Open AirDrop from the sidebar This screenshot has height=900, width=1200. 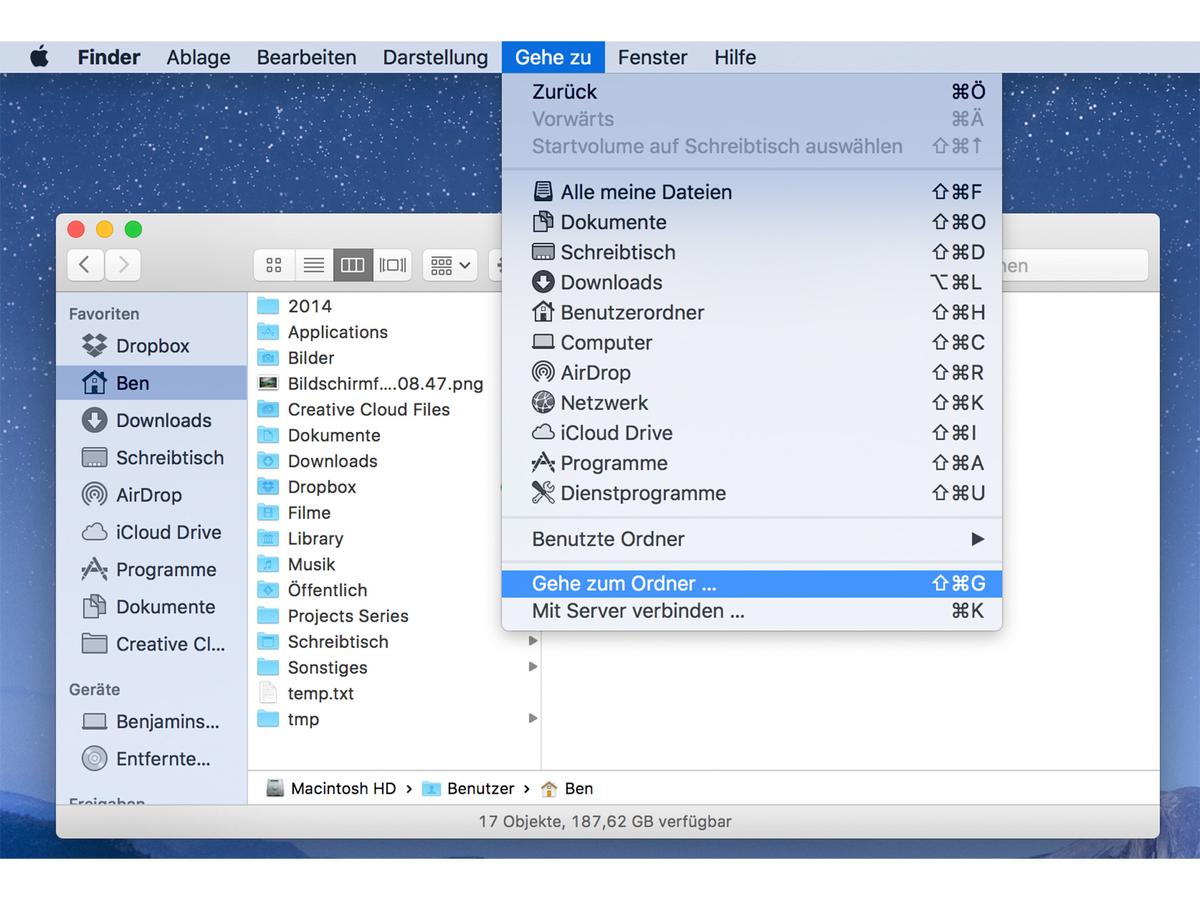(x=147, y=495)
